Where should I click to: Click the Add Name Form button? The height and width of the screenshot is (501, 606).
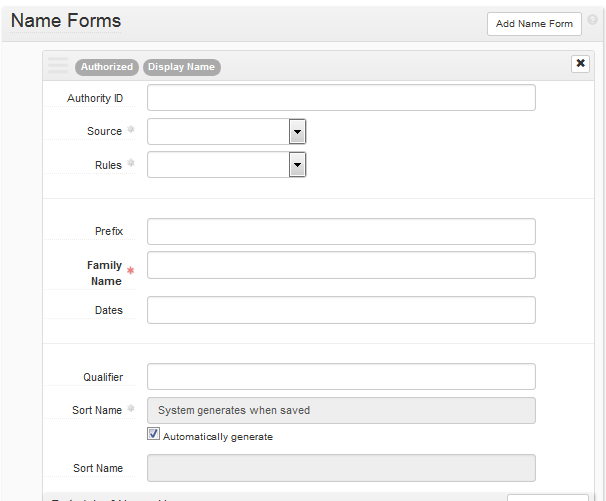click(x=534, y=24)
